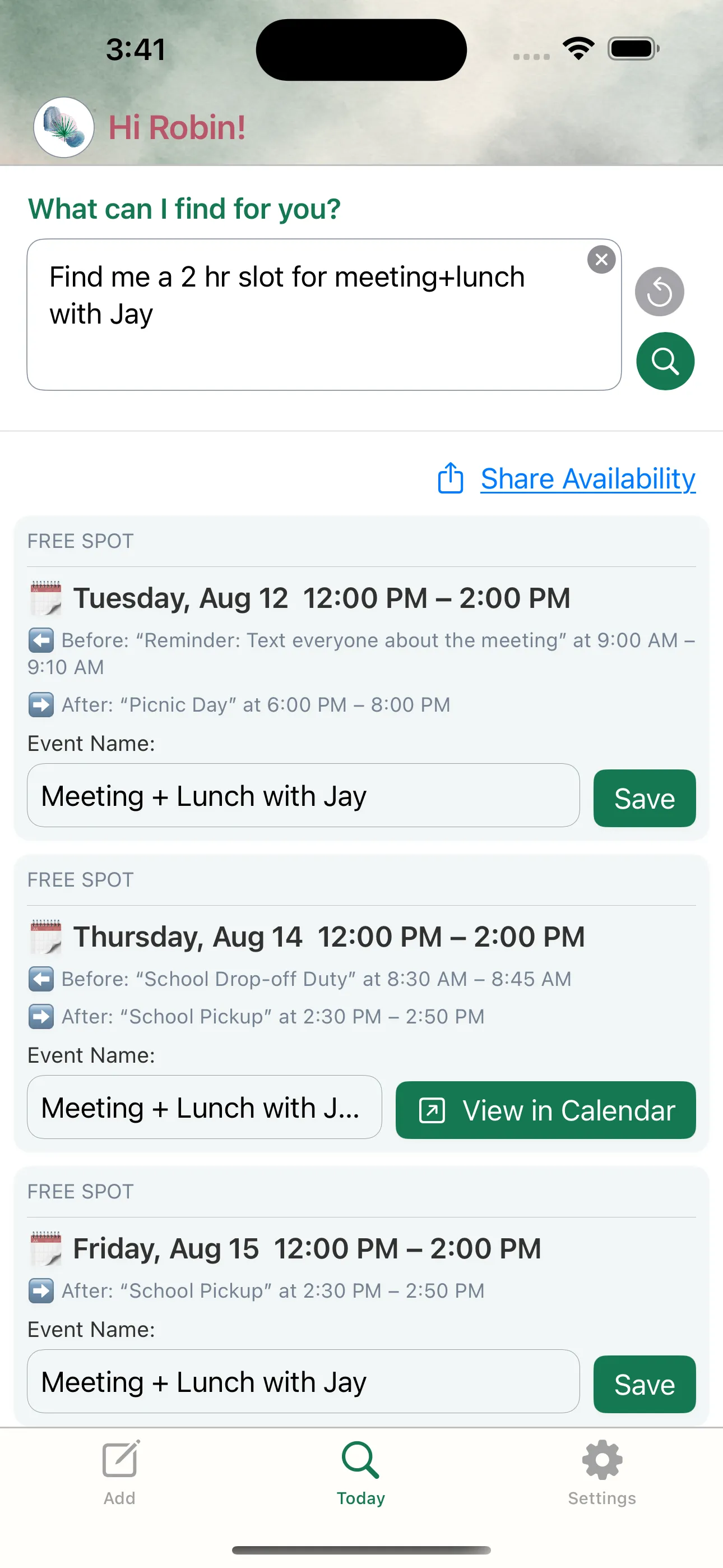Tap the green magnifier search button
The image size is (723, 1568).
(665, 362)
